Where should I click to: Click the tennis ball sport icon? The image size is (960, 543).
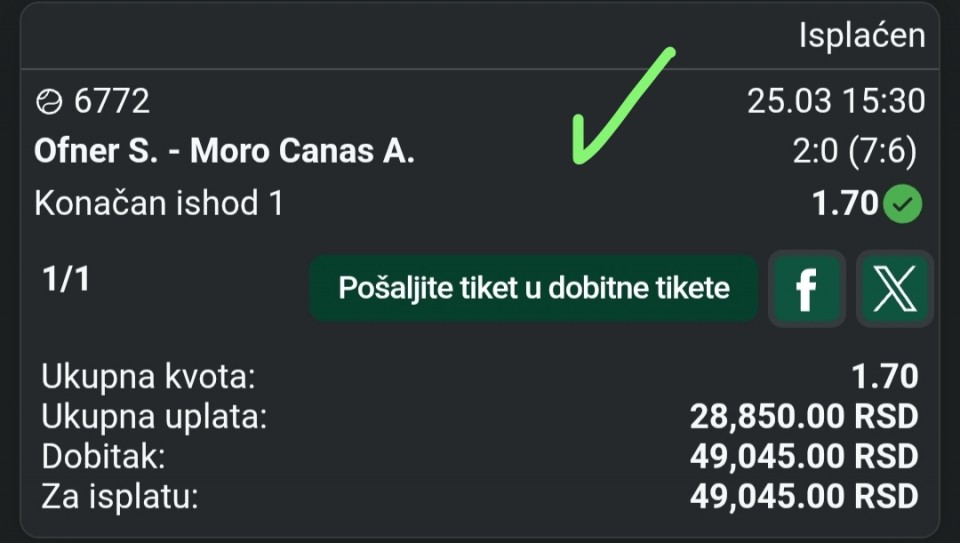(47, 101)
